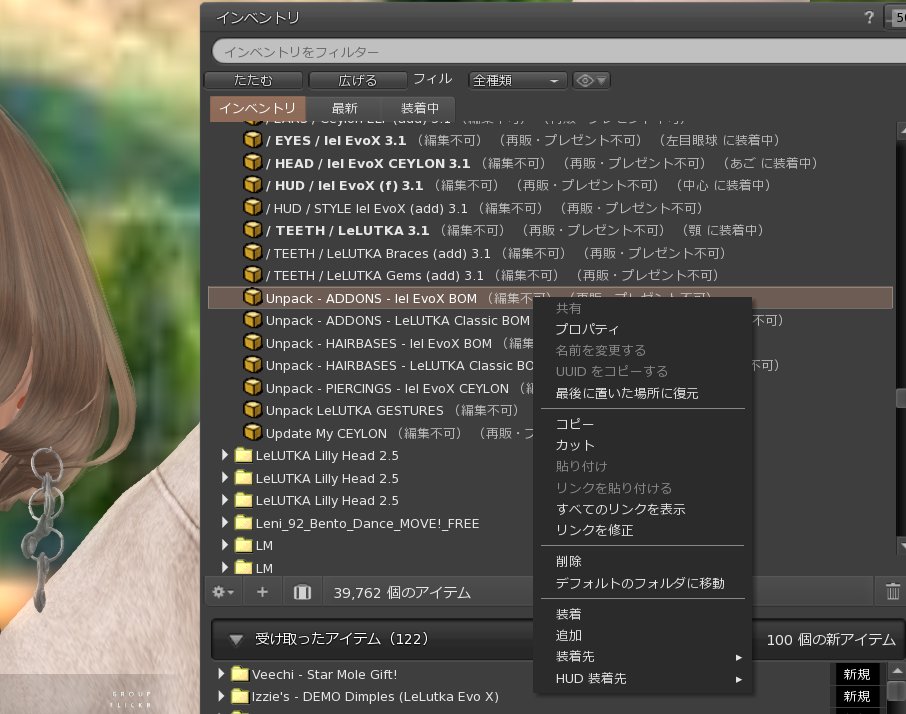Click the object icon of Unpack - HAIRBASES - lel EvoX BOM

click(x=253, y=343)
